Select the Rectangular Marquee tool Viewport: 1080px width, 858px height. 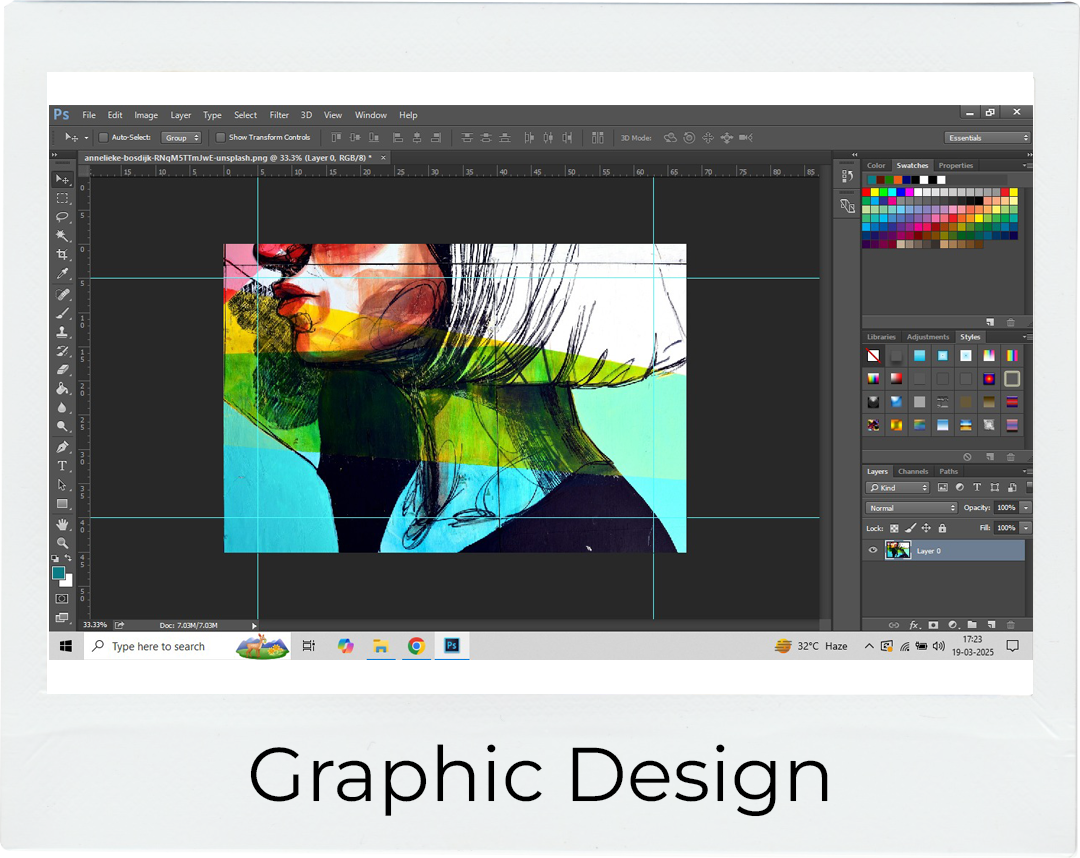pyautogui.click(x=63, y=198)
